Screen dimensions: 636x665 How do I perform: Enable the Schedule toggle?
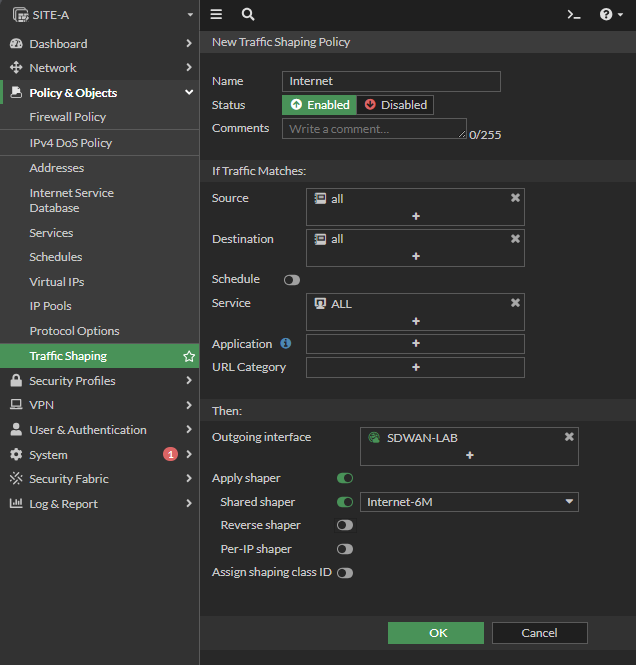(292, 280)
